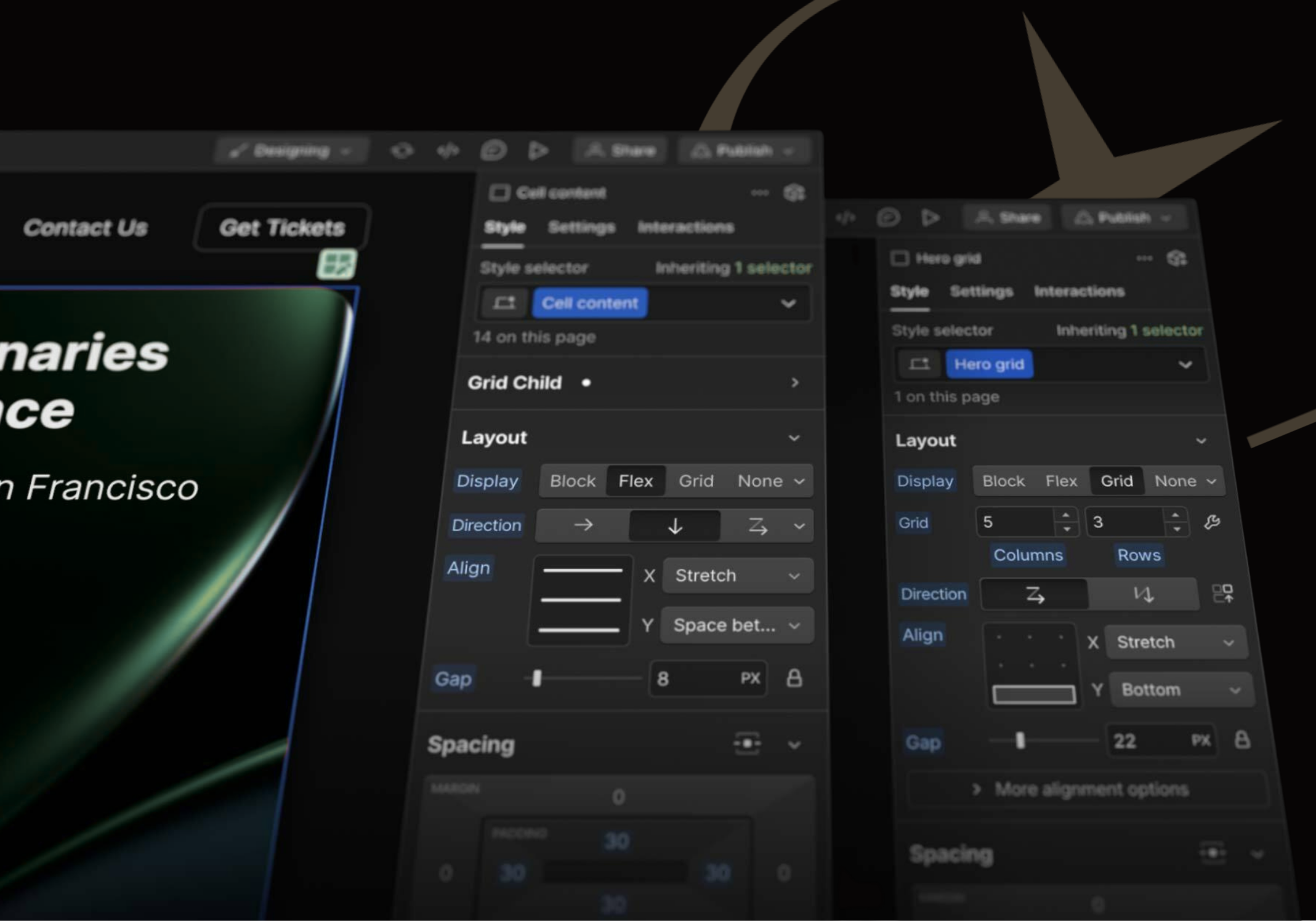Set Cell content display to Block
This screenshot has width=1316, height=921.
pyautogui.click(x=572, y=481)
